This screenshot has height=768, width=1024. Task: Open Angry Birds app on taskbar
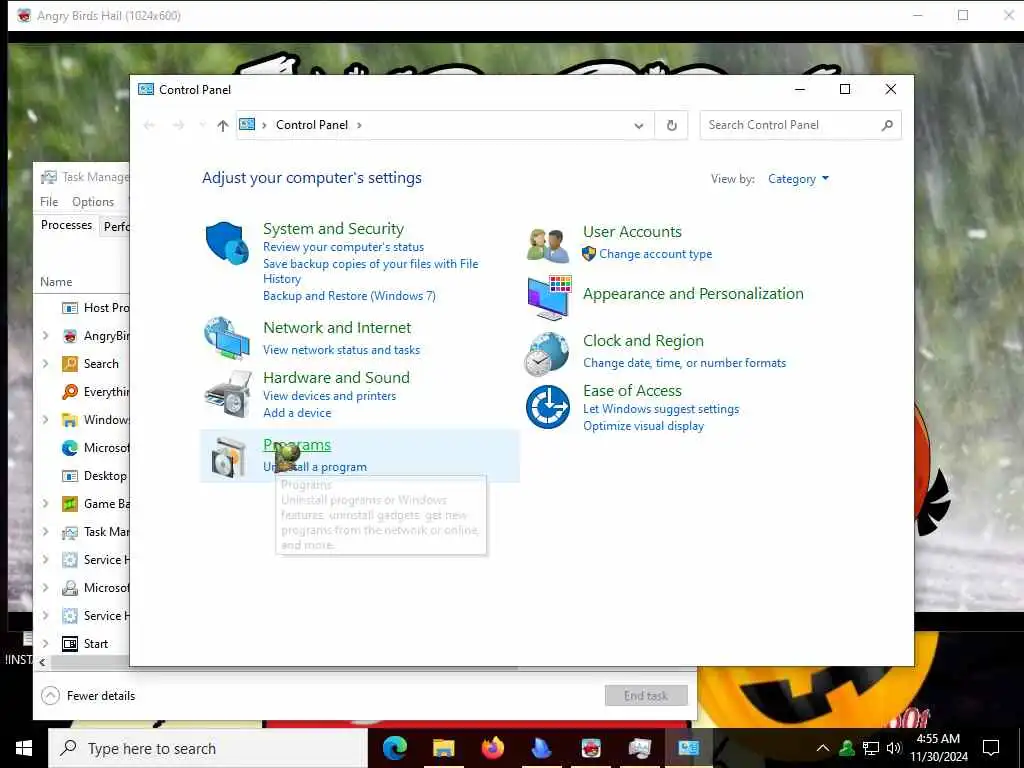(591, 748)
